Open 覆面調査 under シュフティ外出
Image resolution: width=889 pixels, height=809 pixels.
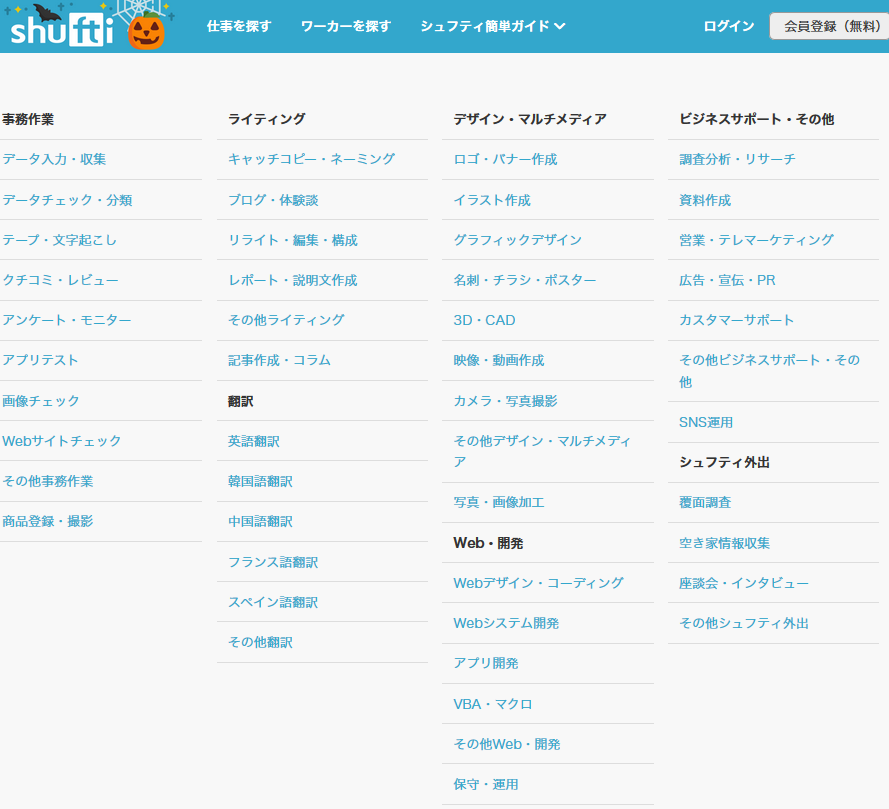coord(705,502)
